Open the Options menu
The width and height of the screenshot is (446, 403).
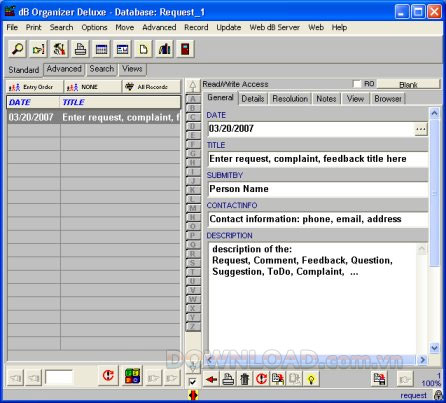point(94,27)
